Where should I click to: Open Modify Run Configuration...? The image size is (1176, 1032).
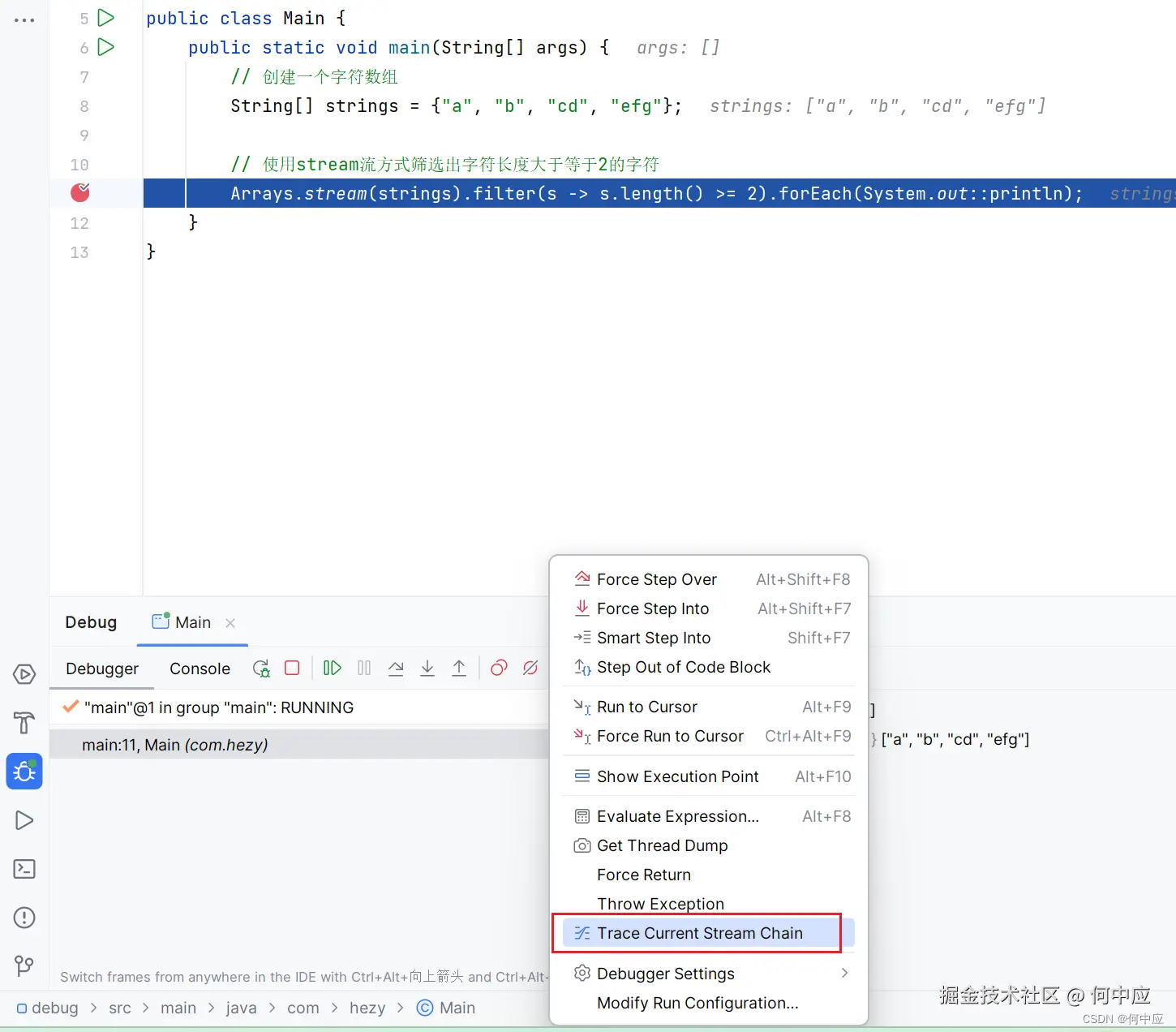709,1003
